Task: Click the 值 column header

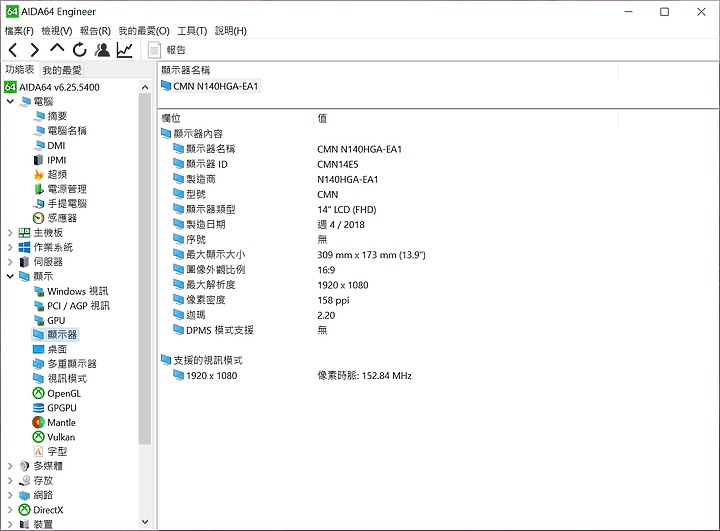Action: (322, 118)
